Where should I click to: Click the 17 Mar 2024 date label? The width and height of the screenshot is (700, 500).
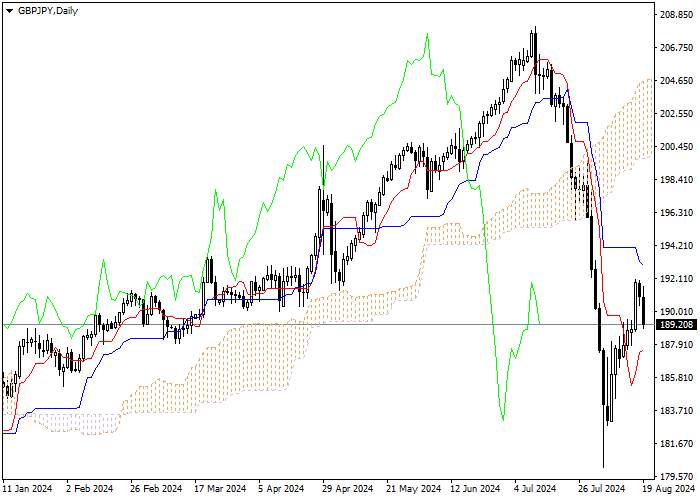pos(220,488)
